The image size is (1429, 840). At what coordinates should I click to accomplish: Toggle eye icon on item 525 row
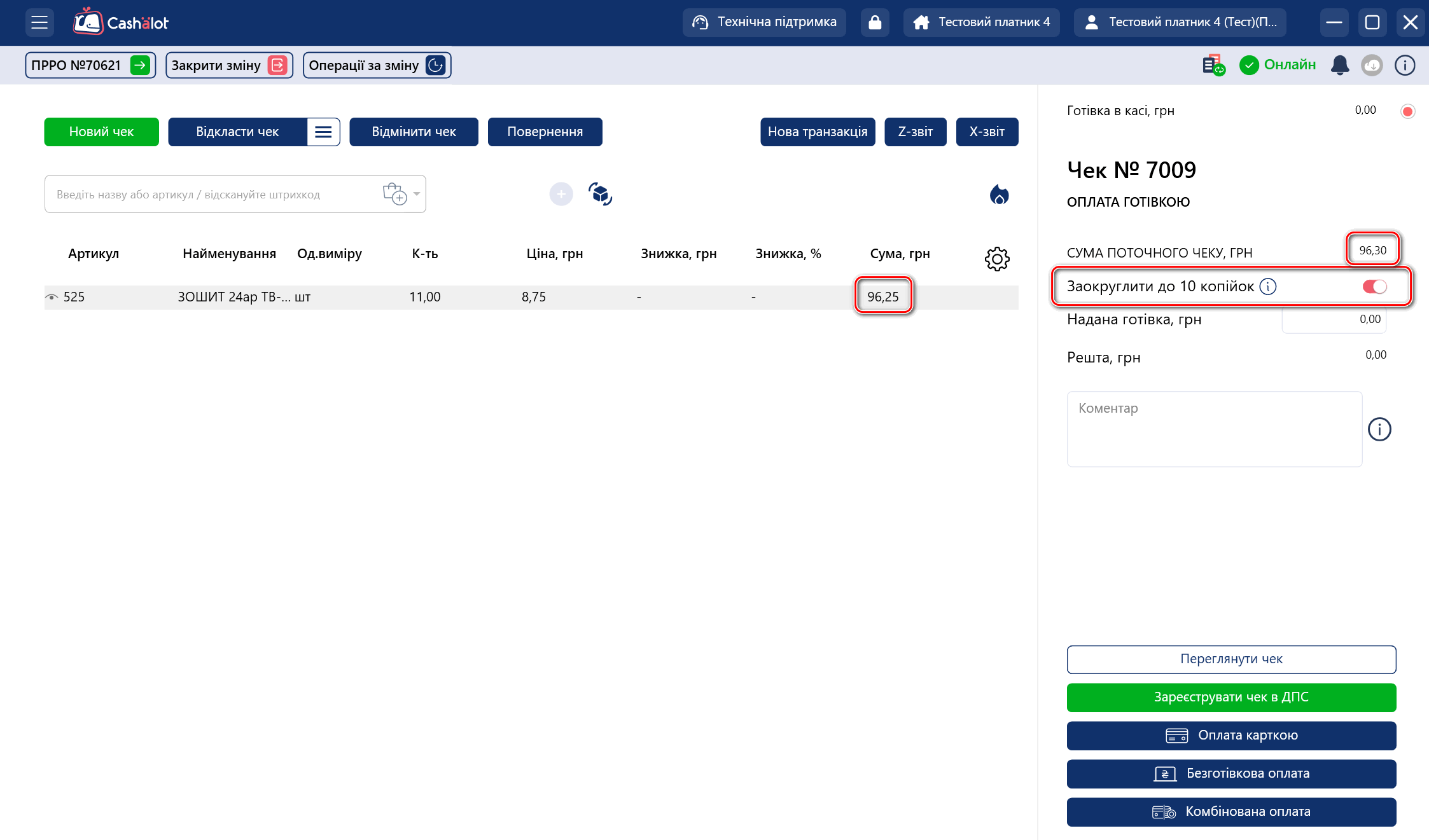click(52, 297)
